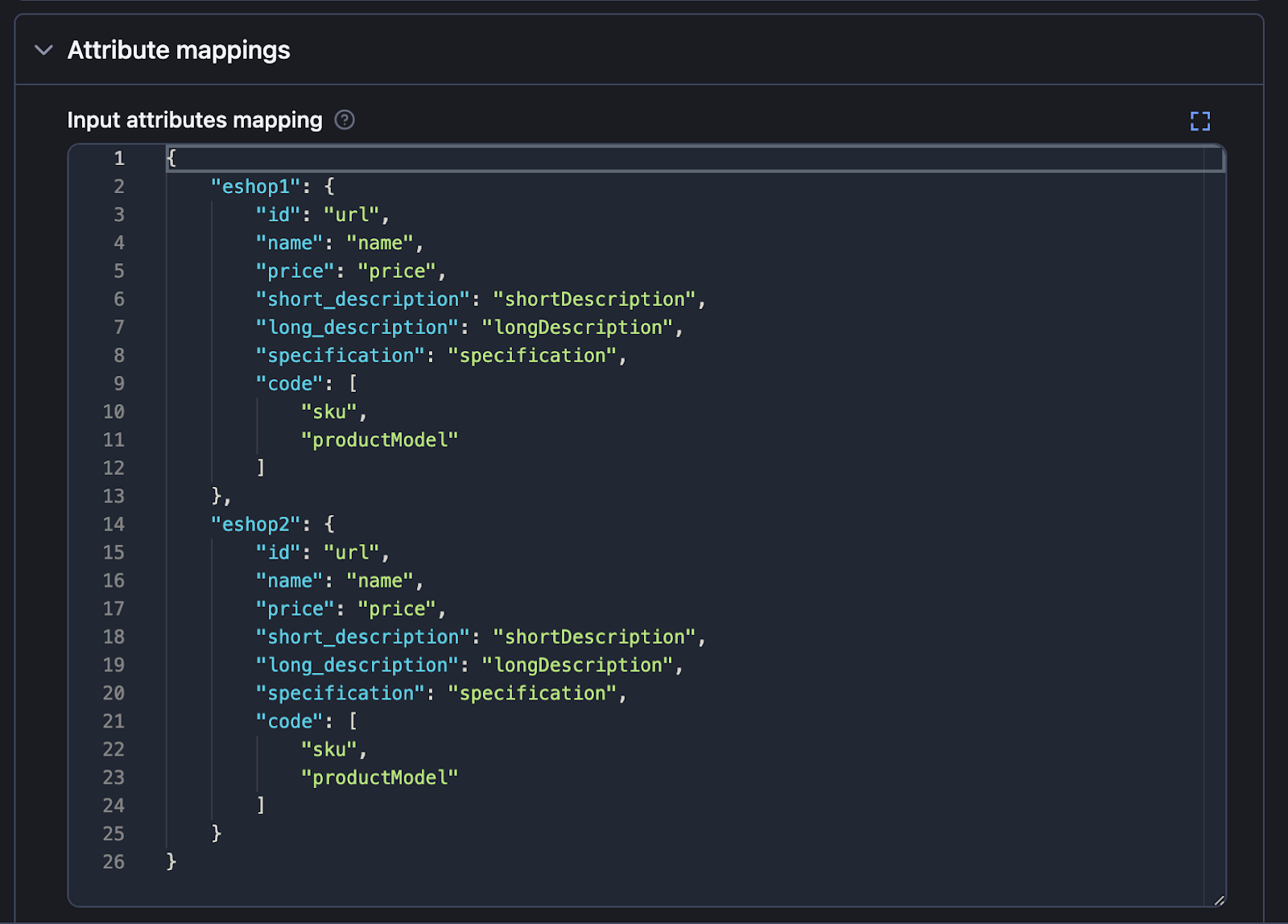Click the closing bracket on line 12
Image resolution: width=1288 pixels, height=924 pixels.
[260, 468]
